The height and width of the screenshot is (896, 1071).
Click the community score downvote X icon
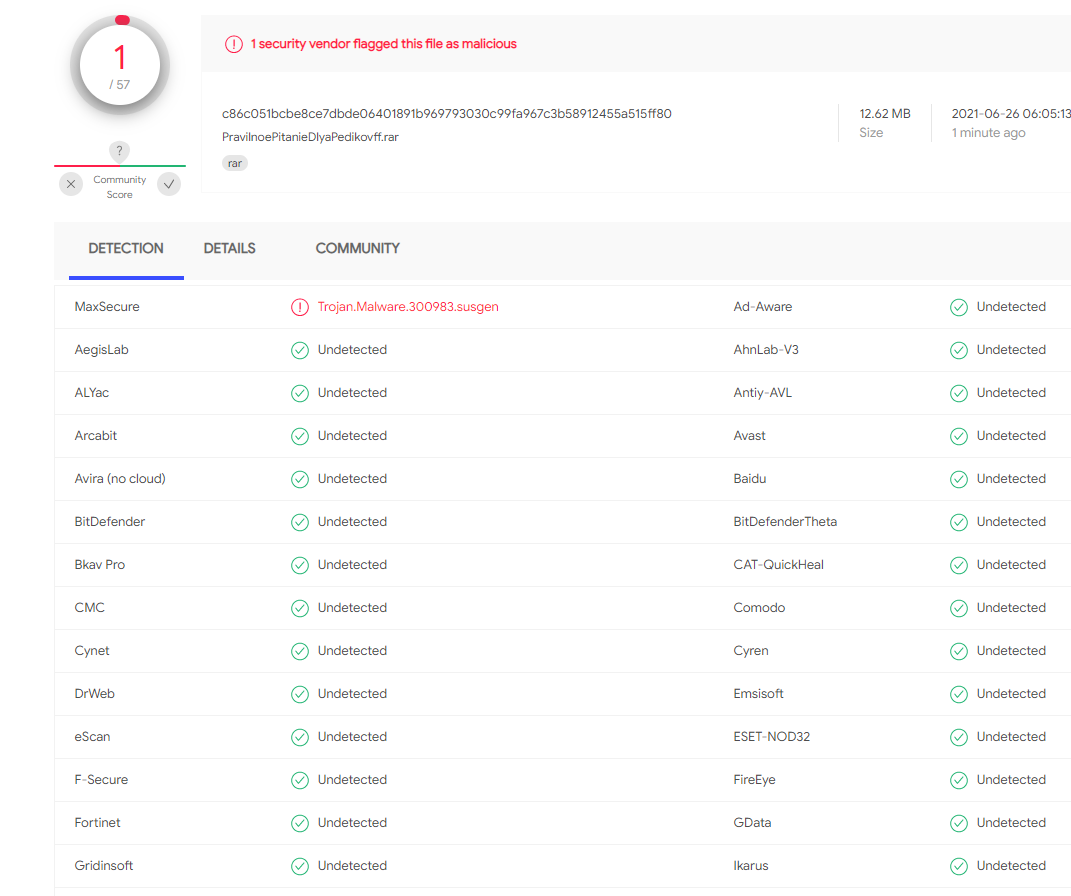(71, 184)
